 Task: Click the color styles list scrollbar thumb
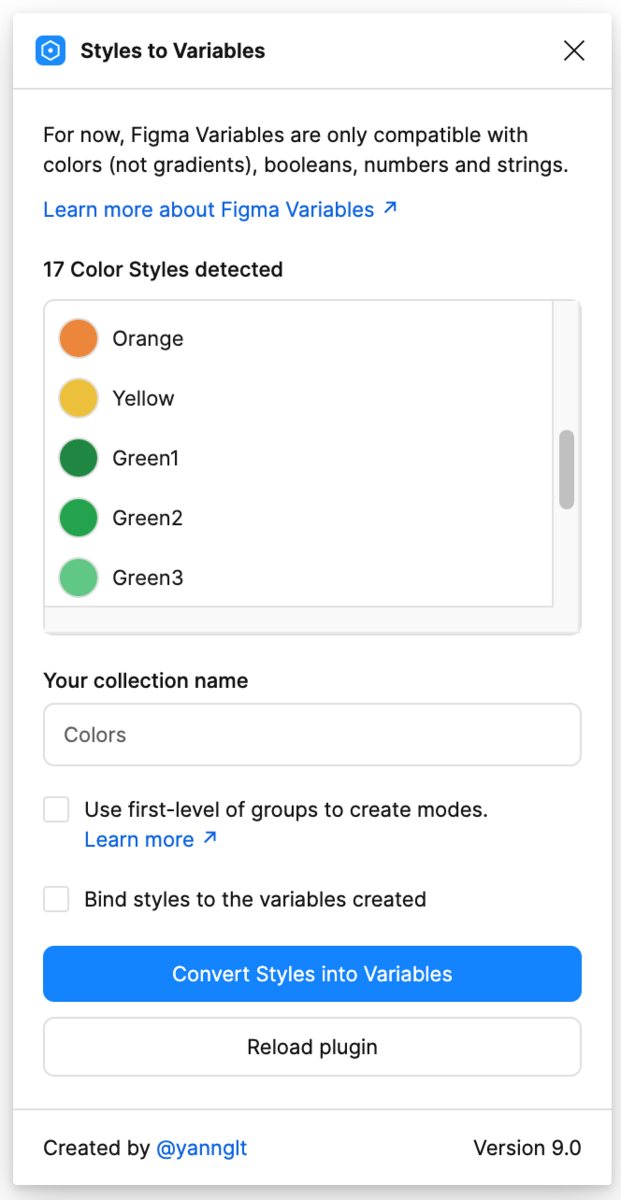[567, 470]
